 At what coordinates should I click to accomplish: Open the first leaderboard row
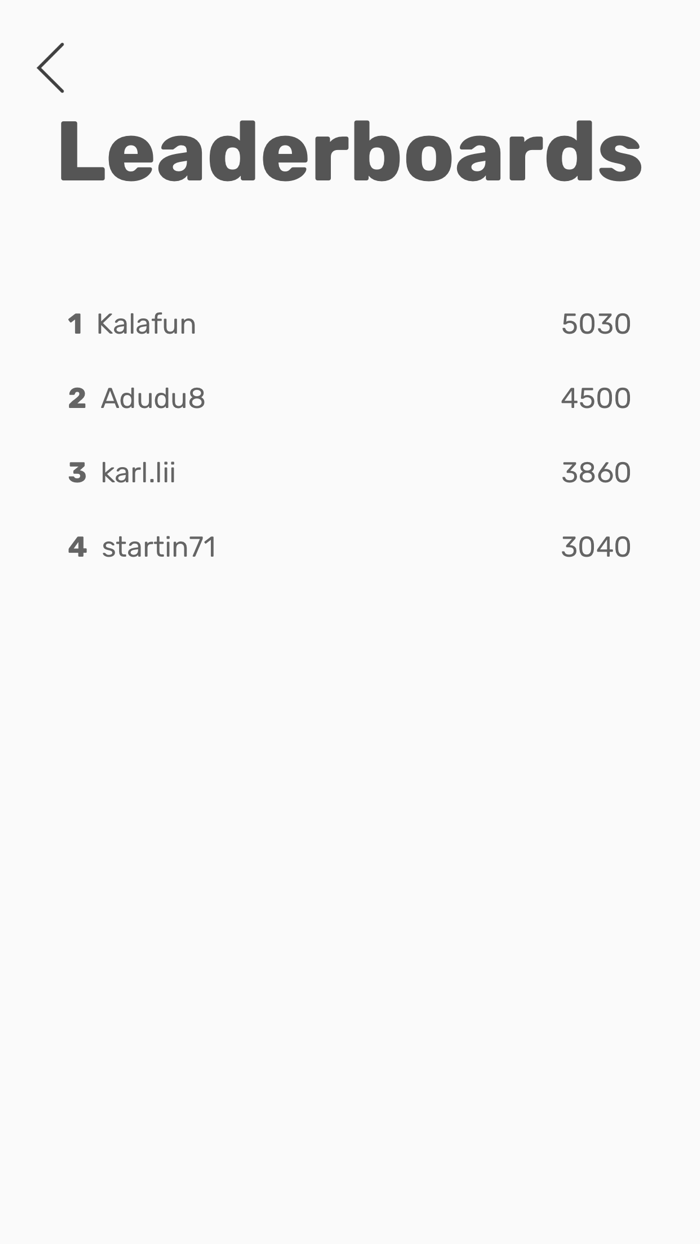click(x=350, y=323)
